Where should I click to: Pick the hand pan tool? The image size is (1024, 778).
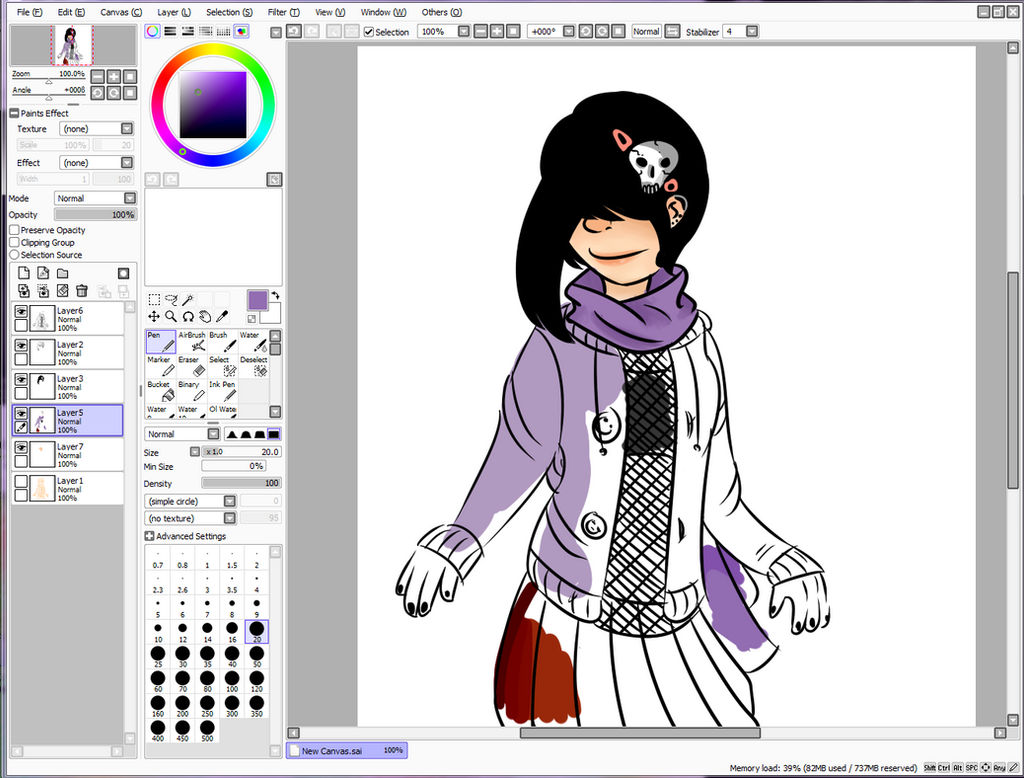[x=205, y=317]
